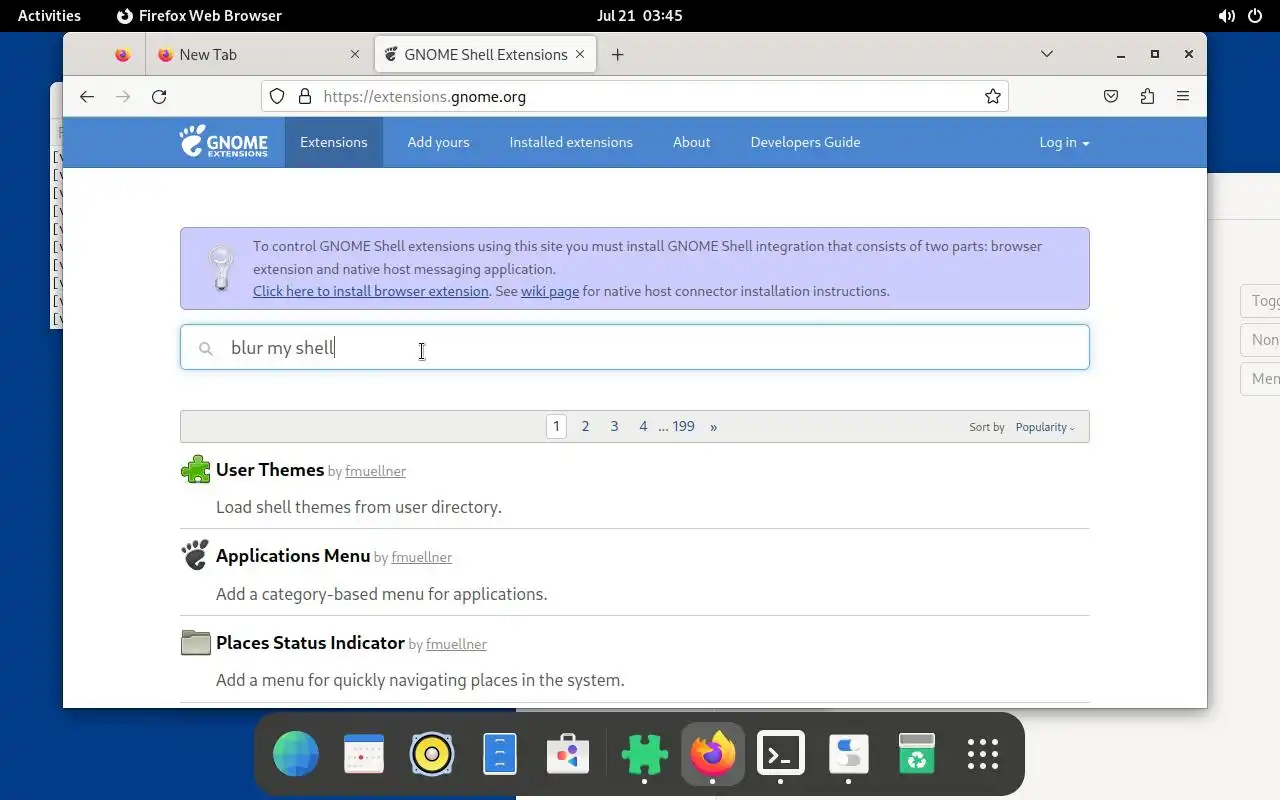Open the system volume indicator
The width and height of the screenshot is (1280, 800).
(x=1227, y=16)
